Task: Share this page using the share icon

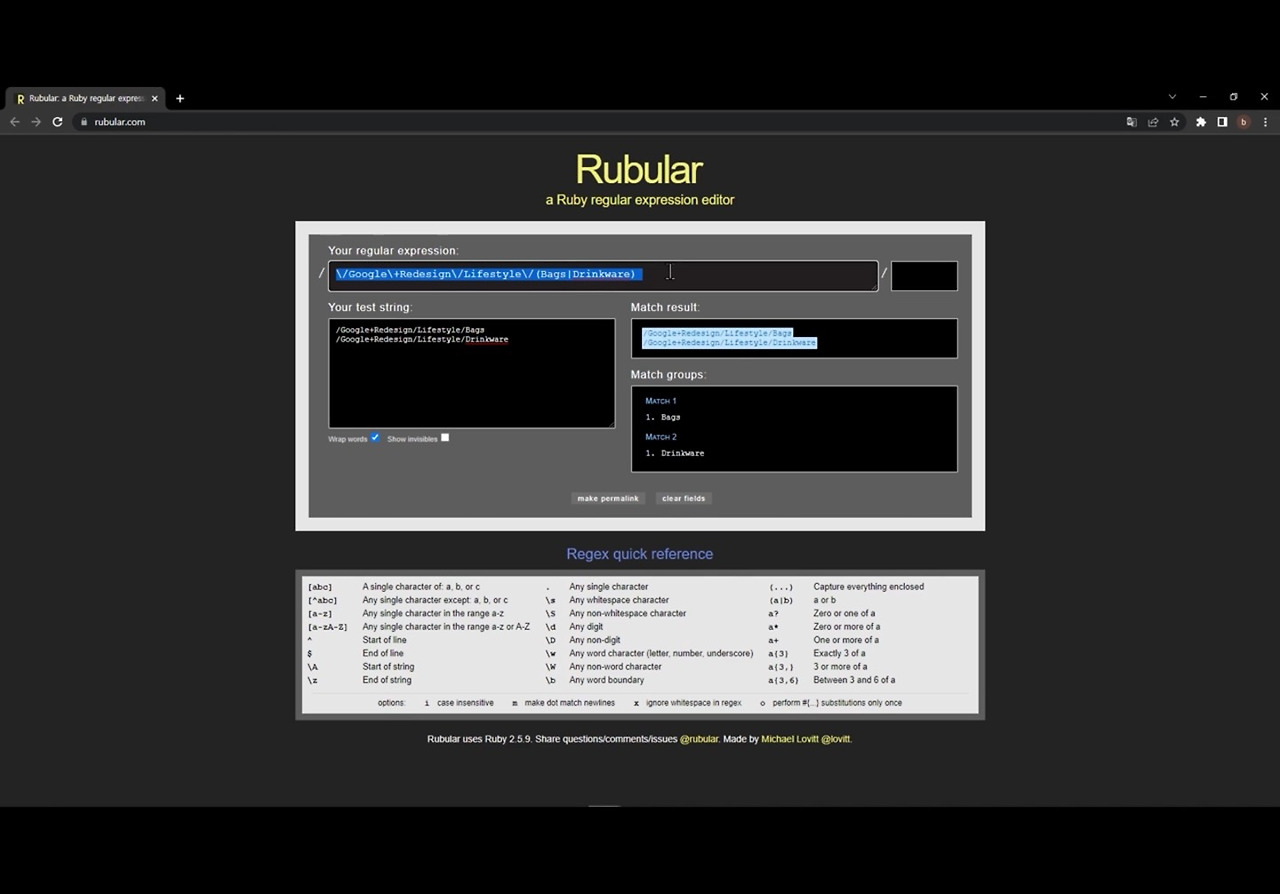Action: point(1153,122)
